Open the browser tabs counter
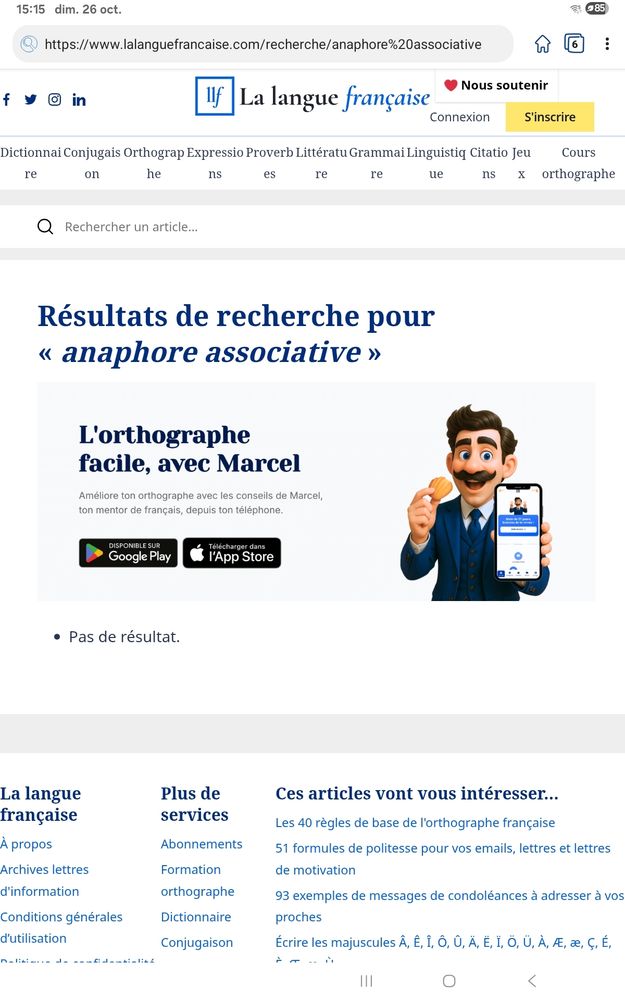 click(x=575, y=43)
